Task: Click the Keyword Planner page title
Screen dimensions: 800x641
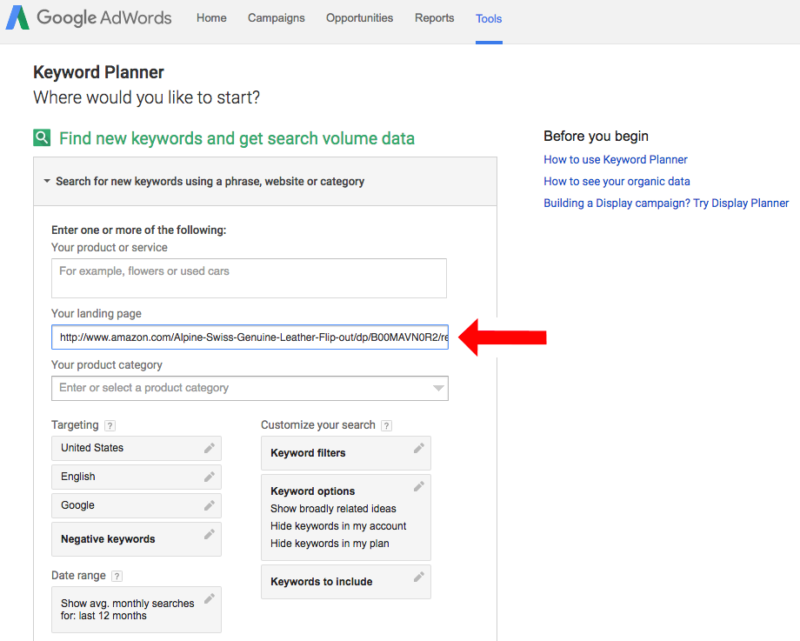Action: [98, 72]
